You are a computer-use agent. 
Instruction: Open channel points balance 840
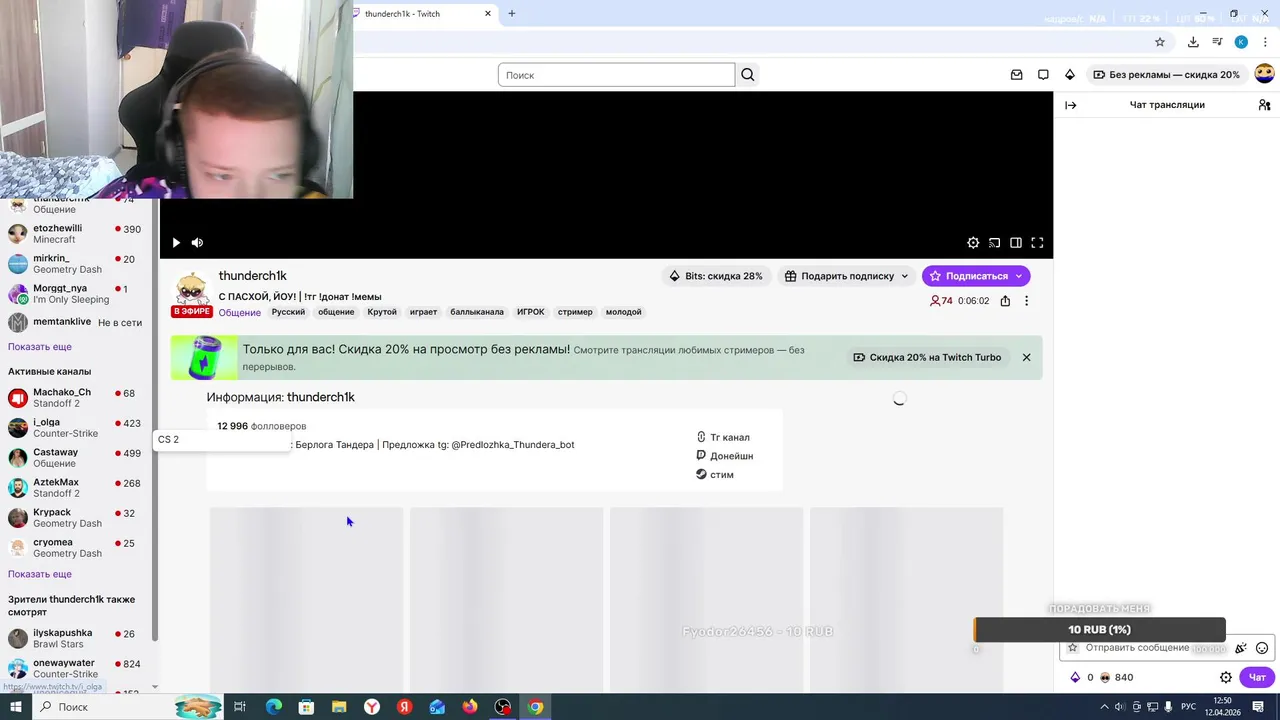pos(1116,677)
